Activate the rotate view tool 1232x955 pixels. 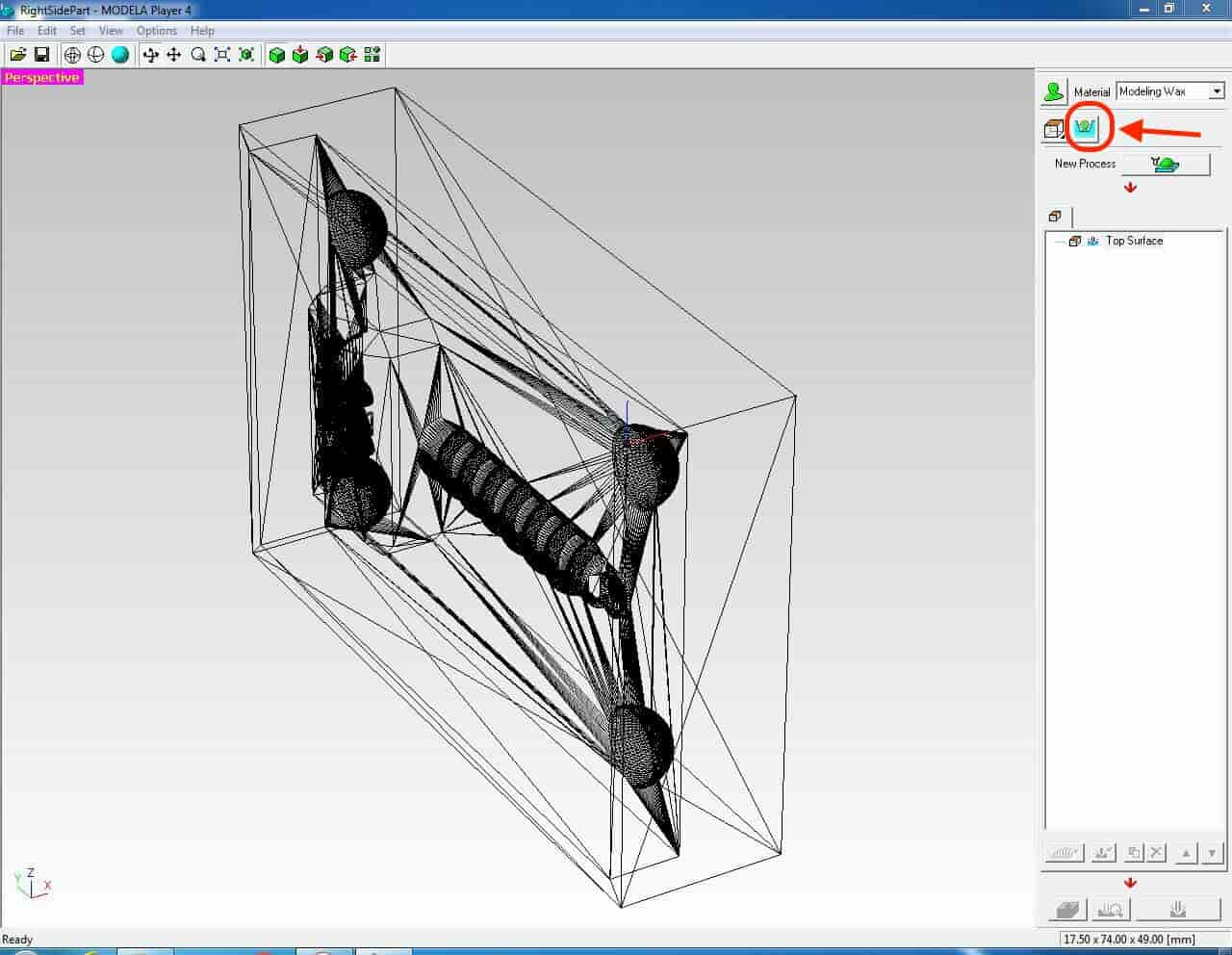click(x=150, y=55)
